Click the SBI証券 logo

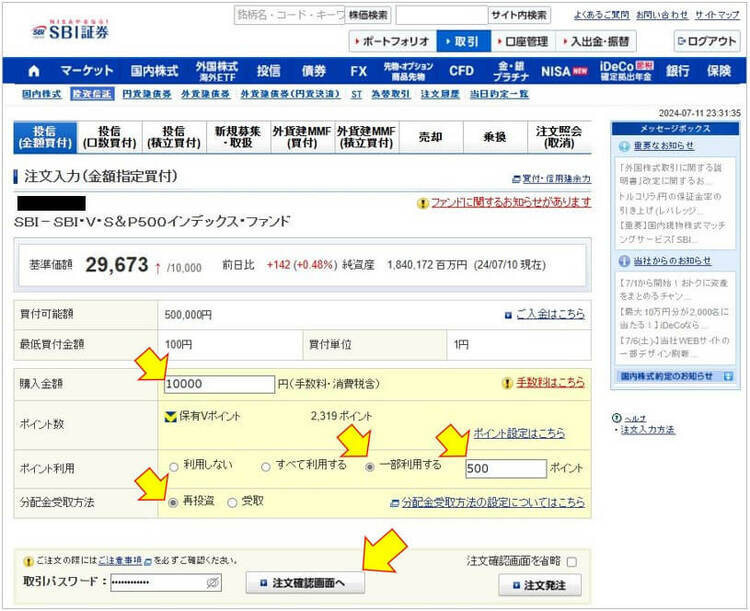(x=71, y=30)
